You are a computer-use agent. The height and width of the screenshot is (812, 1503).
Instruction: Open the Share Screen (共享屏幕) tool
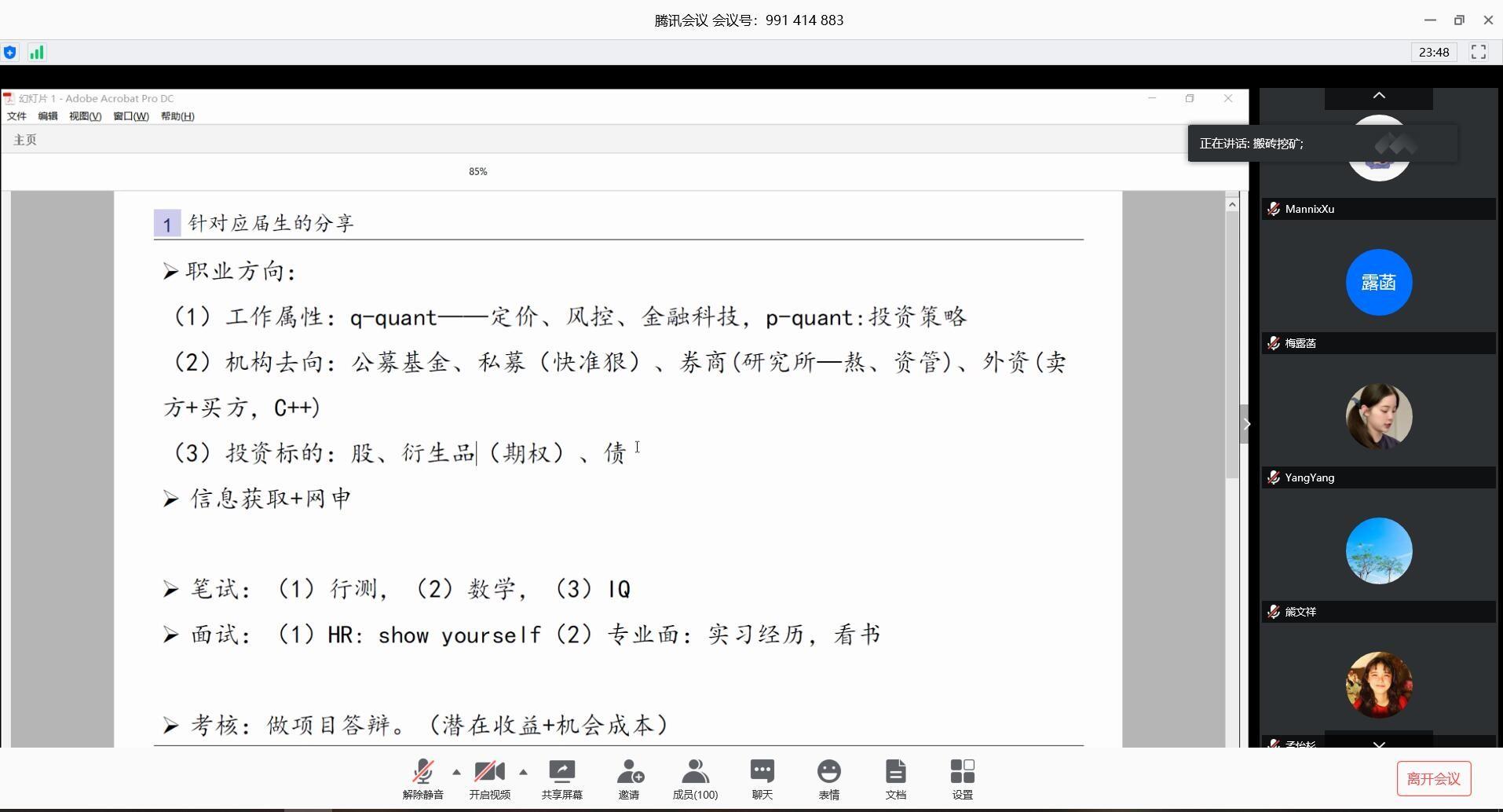561,779
